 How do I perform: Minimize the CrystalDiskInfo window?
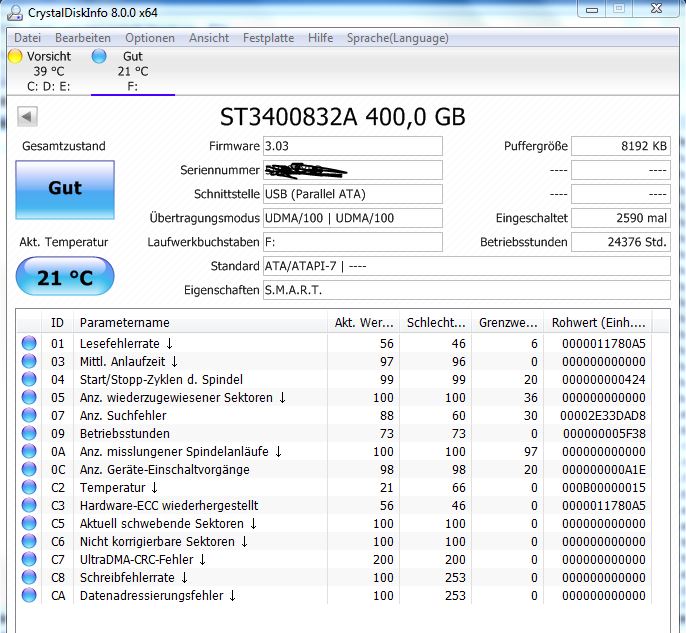pos(592,10)
